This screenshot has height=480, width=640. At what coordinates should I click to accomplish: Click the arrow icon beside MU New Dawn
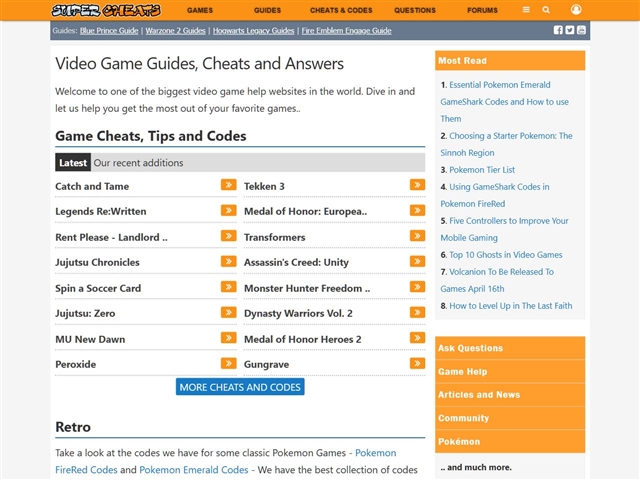pos(229,338)
